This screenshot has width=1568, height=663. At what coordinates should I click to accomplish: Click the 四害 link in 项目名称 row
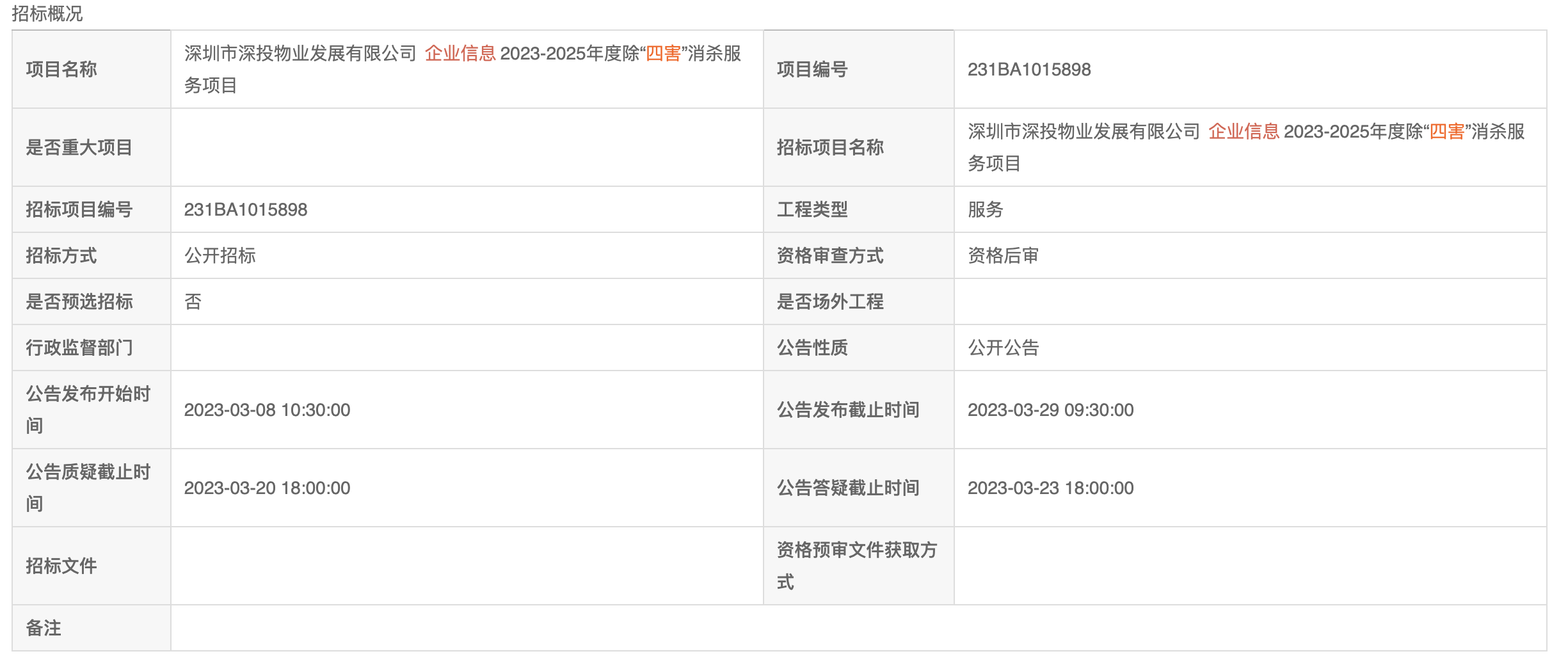[663, 53]
